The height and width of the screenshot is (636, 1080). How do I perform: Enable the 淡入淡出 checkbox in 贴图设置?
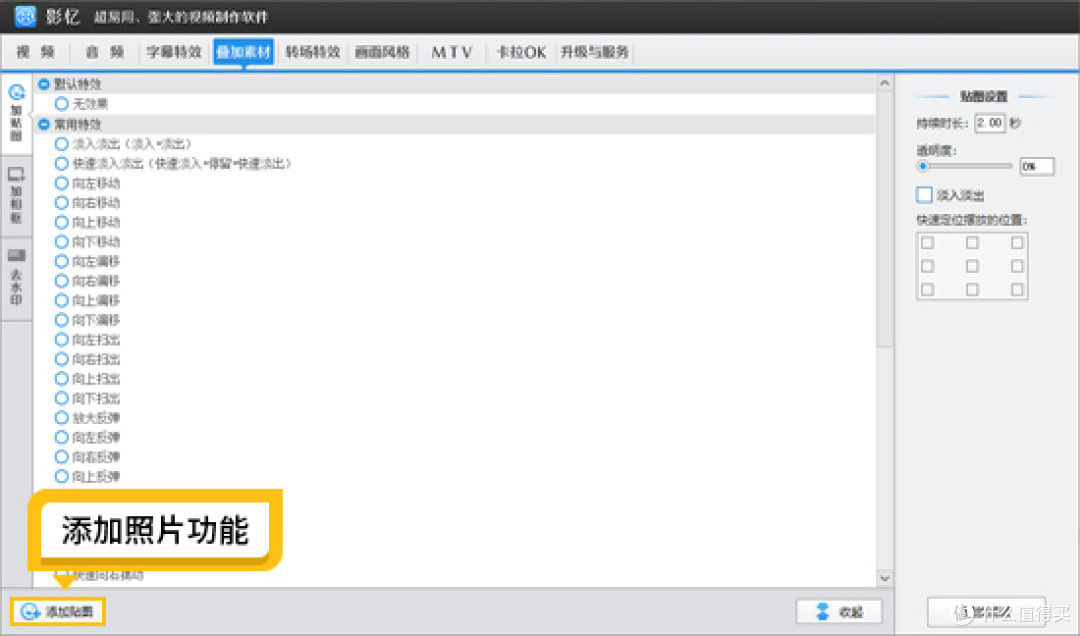pos(924,195)
